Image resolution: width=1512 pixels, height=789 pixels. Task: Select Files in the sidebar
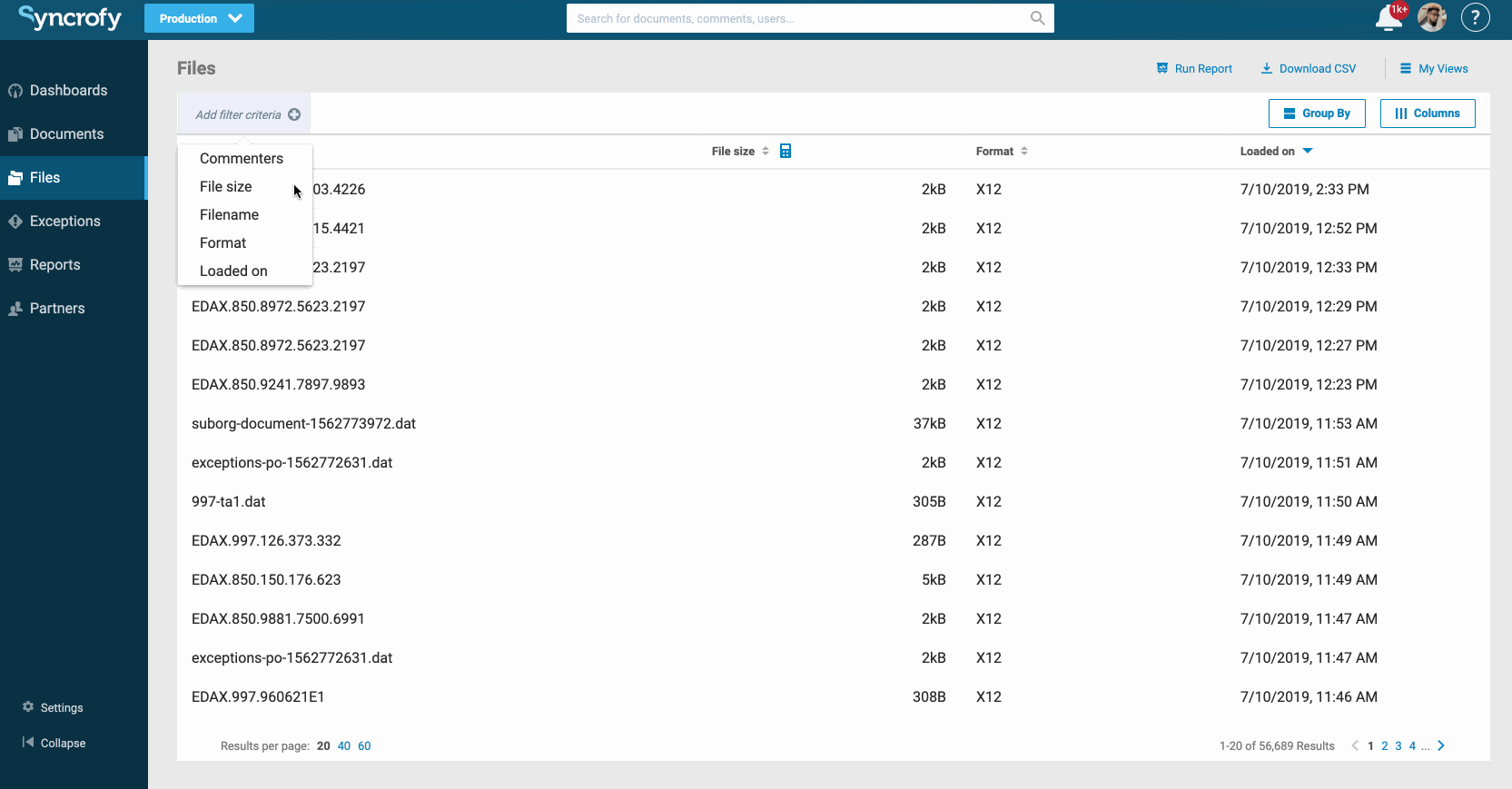coord(74,178)
